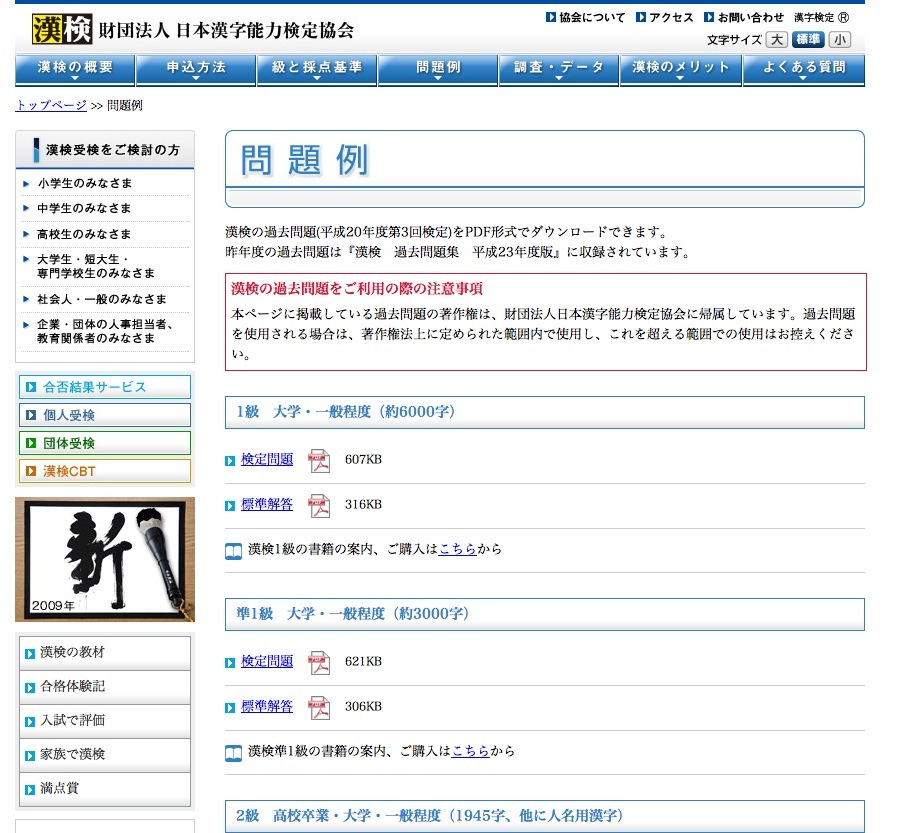
Task: Click blue arrow icon before 1級 検定問題
Action: [x=230, y=461]
